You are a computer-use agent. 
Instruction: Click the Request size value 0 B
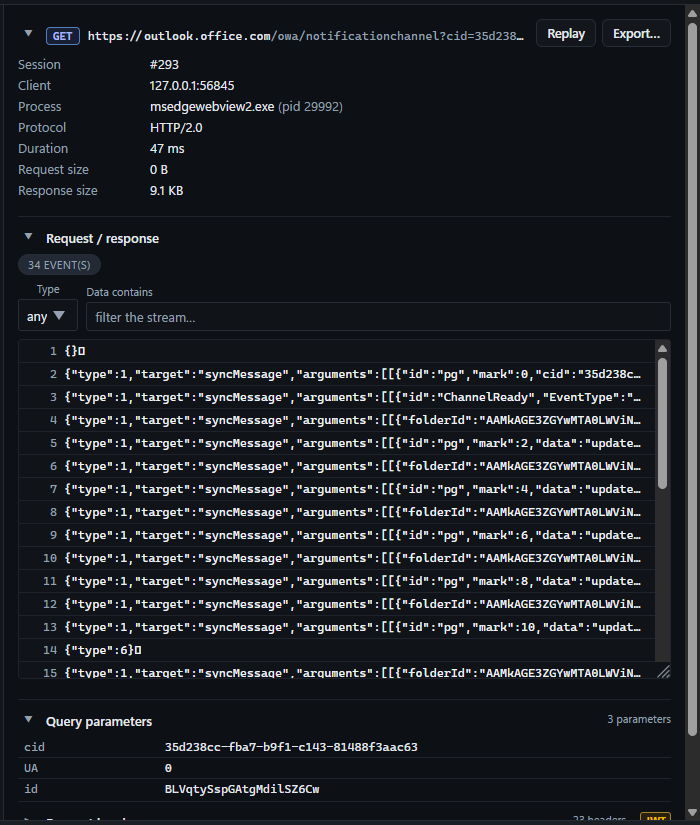(x=159, y=170)
